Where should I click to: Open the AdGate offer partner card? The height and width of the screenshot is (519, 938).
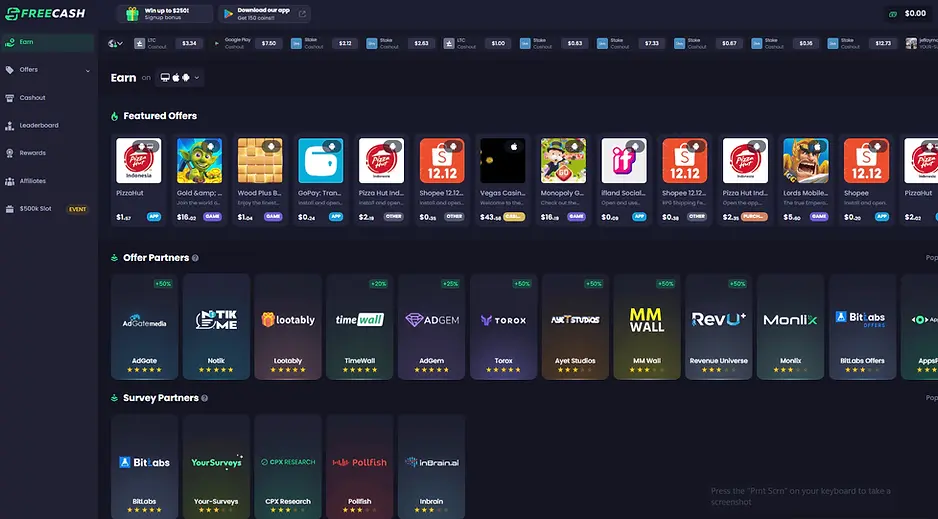click(x=144, y=326)
